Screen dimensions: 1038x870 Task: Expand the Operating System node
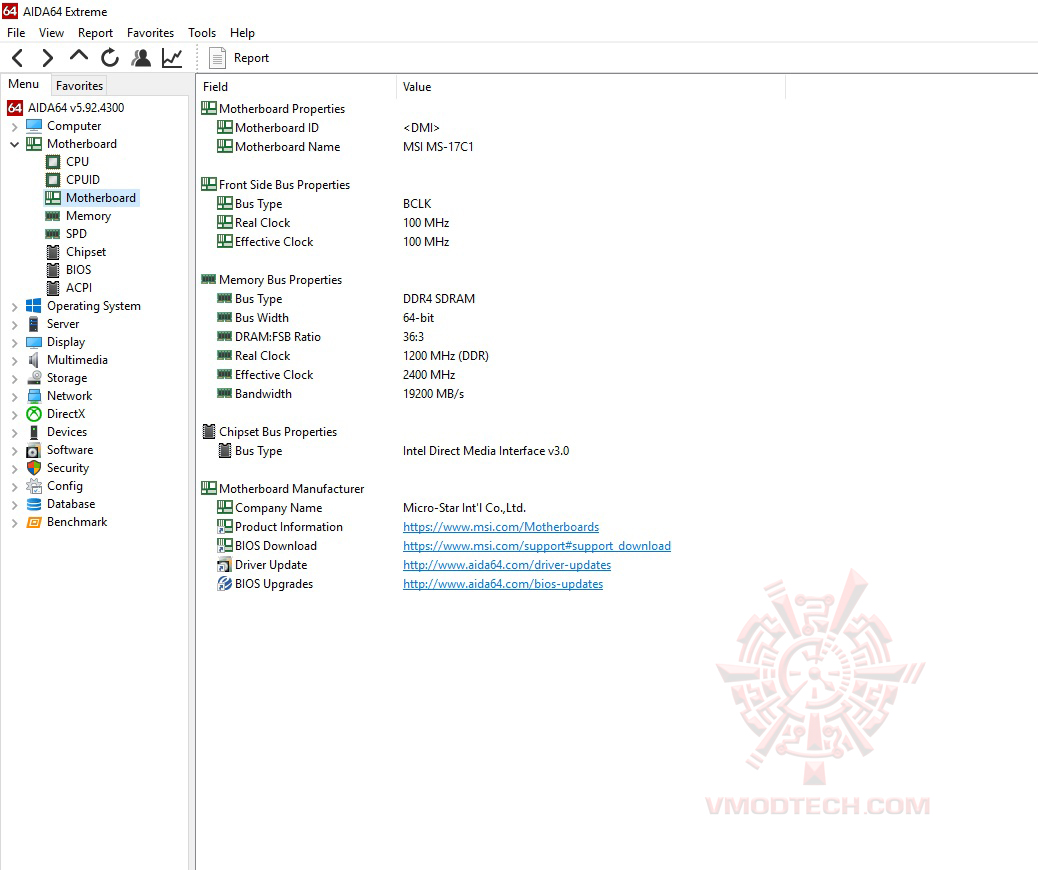pos(12,305)
